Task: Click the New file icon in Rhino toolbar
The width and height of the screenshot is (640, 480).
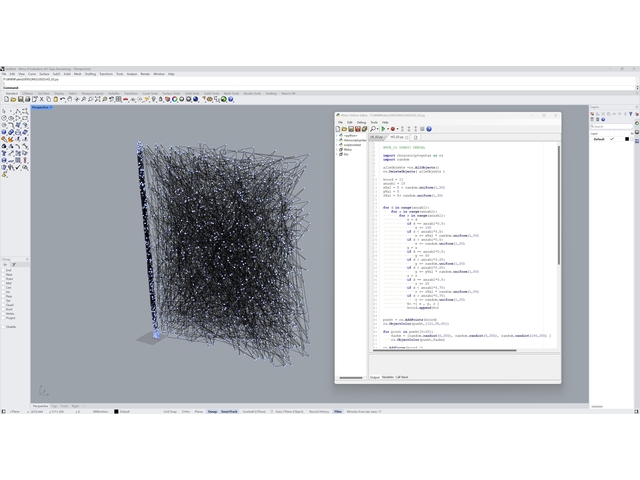Action: tap(7, 99)
